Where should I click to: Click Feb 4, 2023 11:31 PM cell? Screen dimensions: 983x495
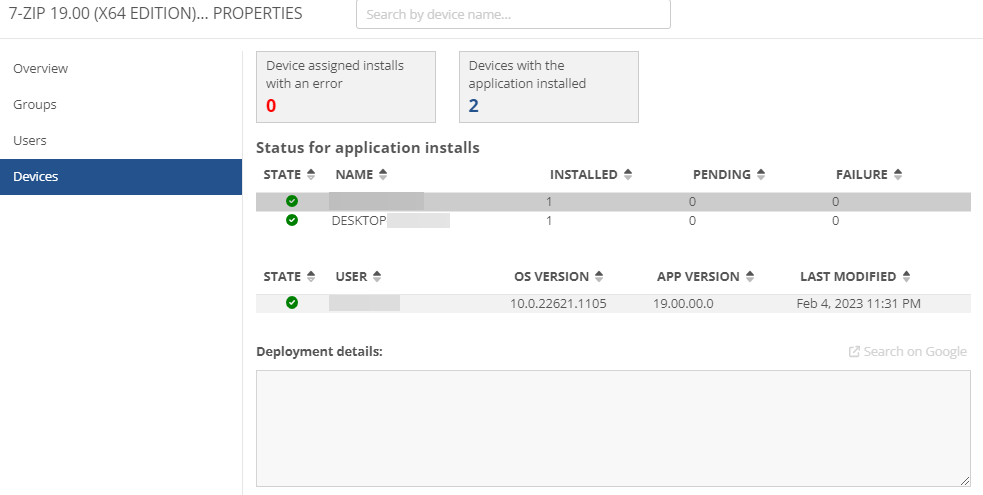coord(858,304)
